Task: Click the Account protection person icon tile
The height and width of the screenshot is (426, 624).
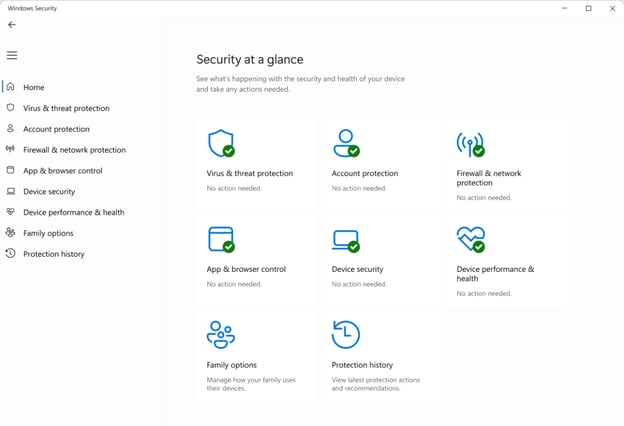Action: pyautogui.click(x=345, y=143)
